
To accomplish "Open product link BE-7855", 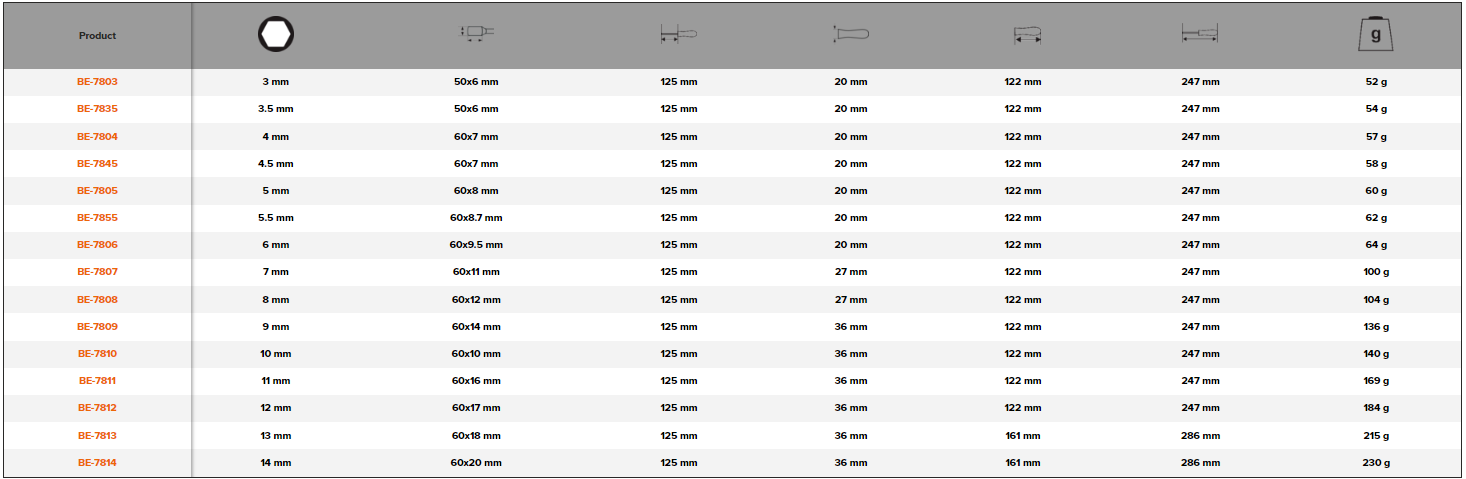I will tap(97, 218).
